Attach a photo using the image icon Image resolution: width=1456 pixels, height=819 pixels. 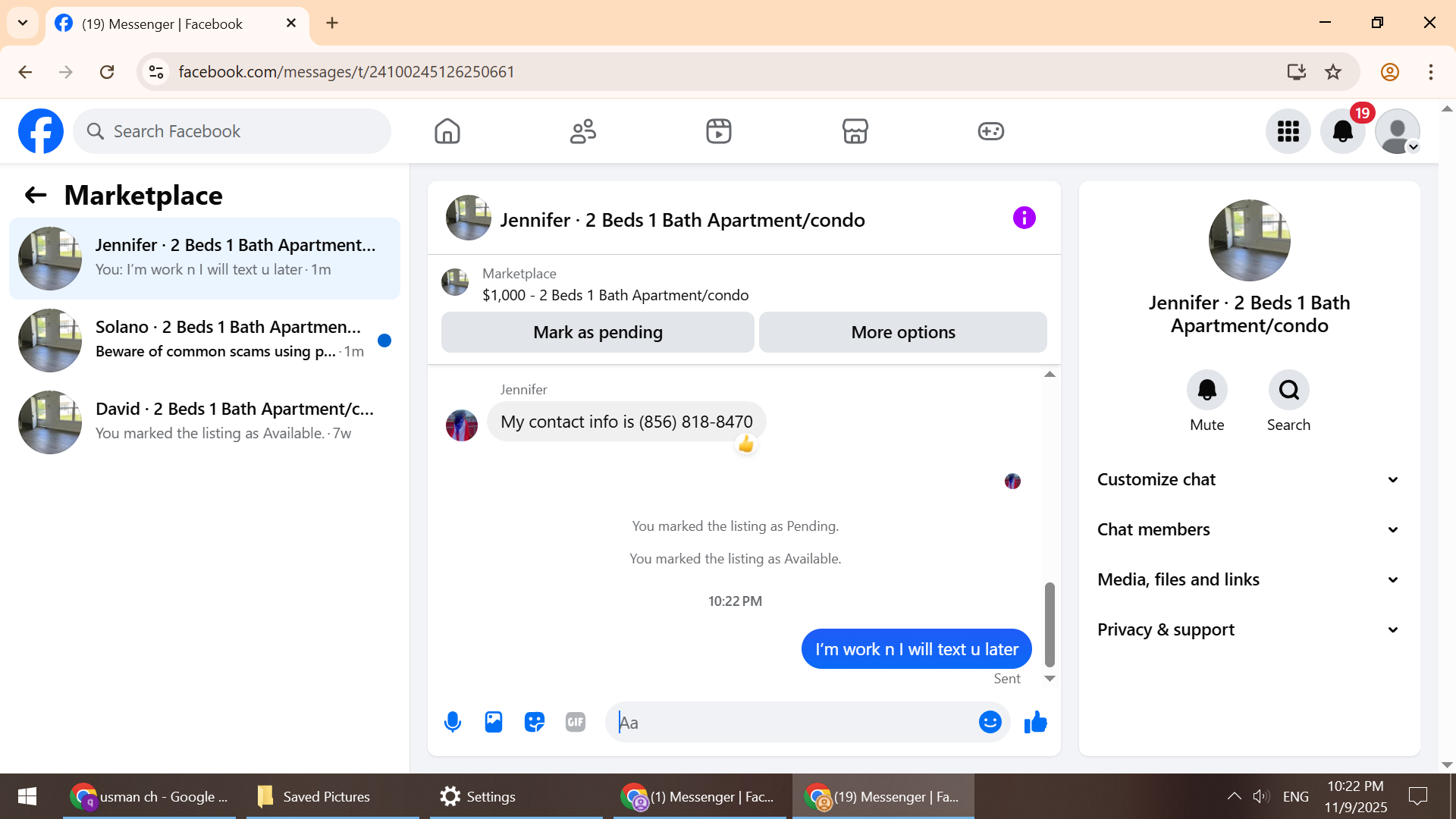[494, 722]
